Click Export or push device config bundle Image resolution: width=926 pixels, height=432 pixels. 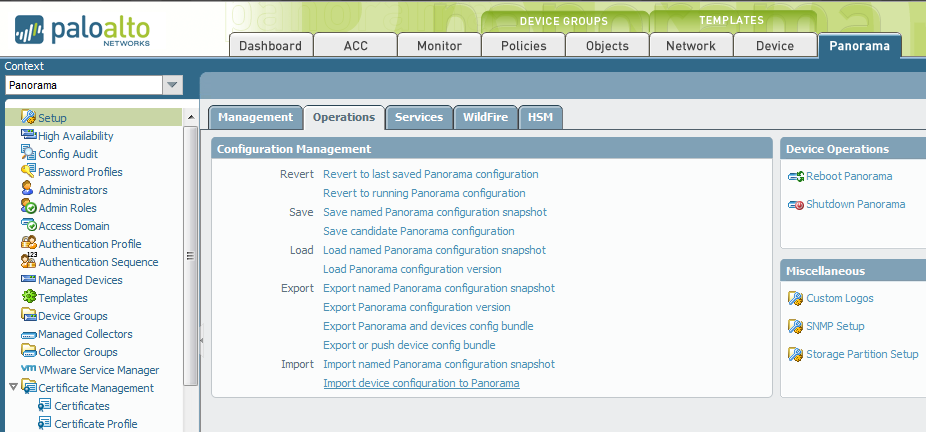409,345
